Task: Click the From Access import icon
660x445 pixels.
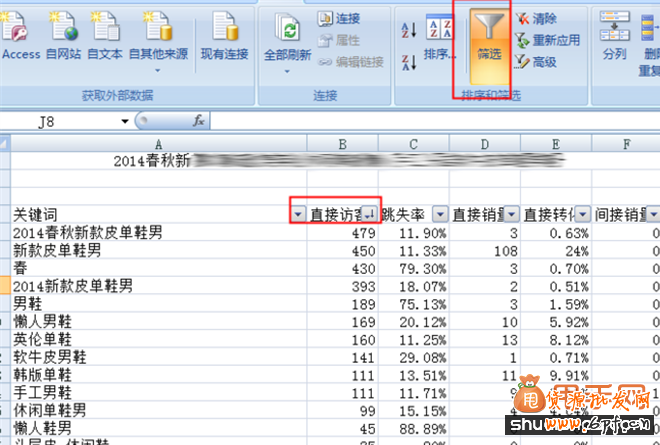Action: click(20, 30)
